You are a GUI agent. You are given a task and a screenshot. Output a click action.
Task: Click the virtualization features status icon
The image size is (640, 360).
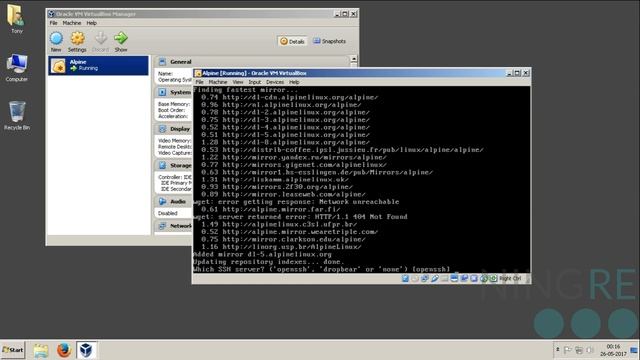click(474, 278)
